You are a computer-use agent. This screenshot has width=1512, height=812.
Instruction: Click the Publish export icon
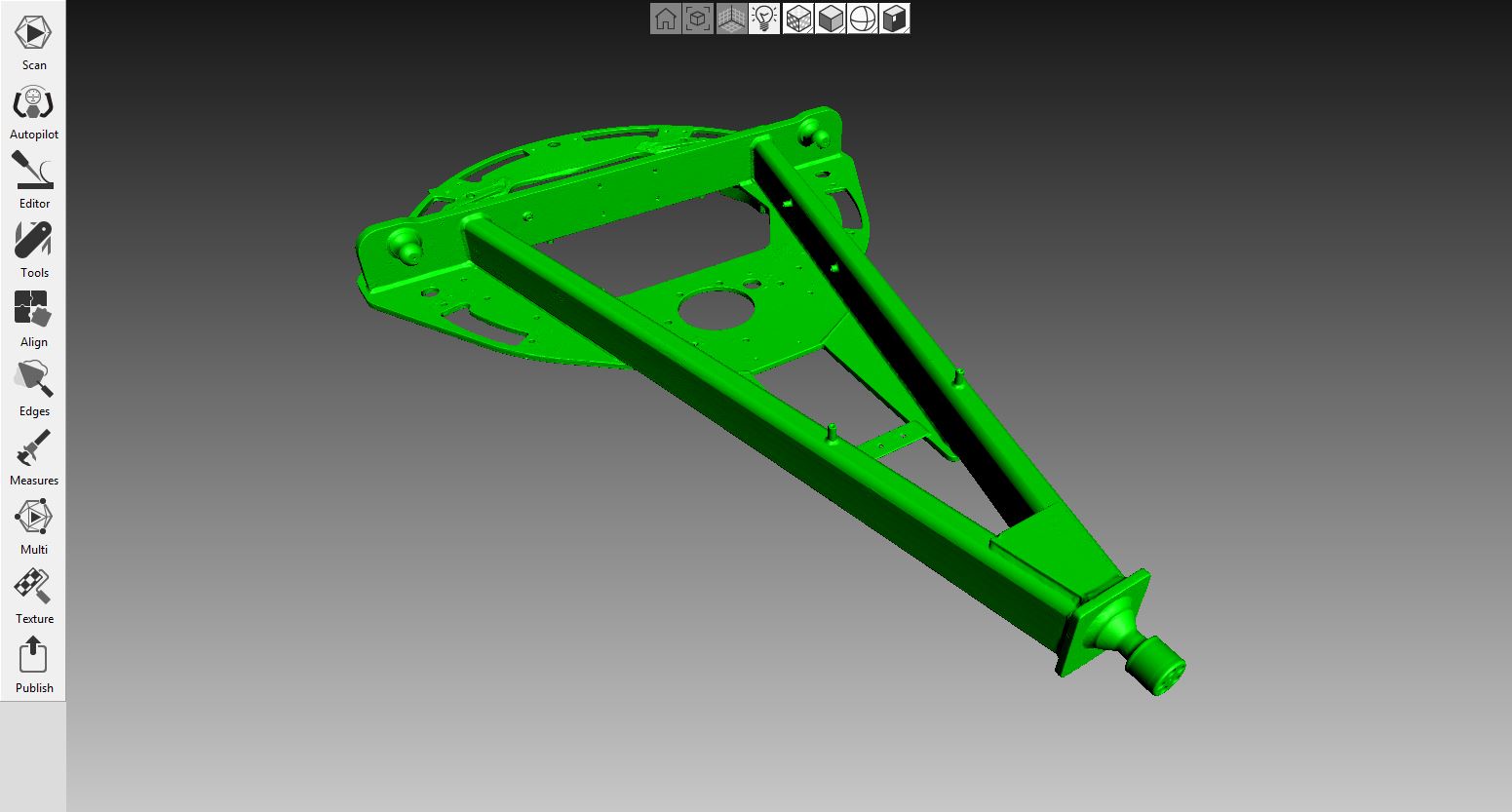(x=33, y=664)
